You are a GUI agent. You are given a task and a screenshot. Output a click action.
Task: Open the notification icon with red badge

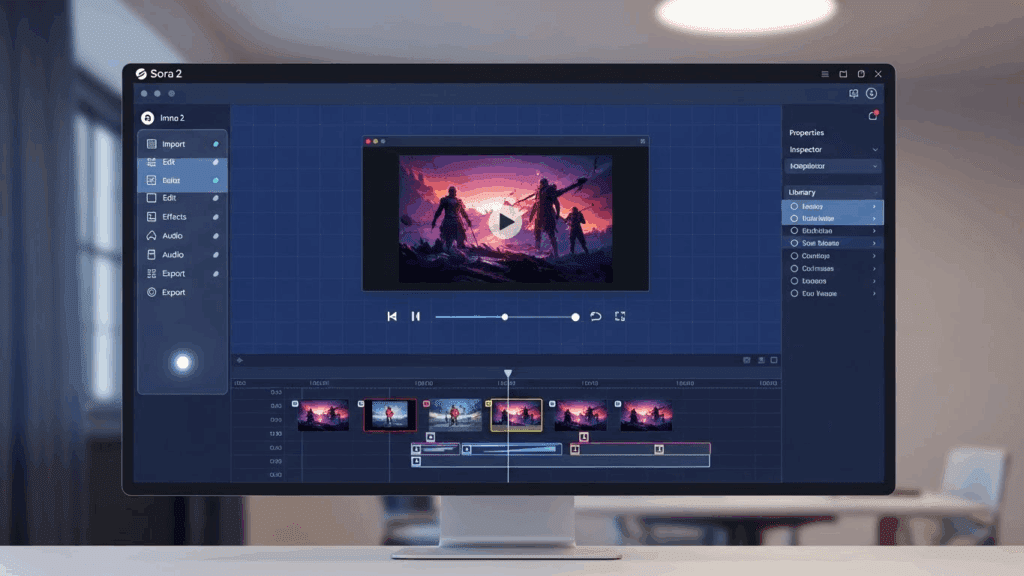point(872,116)
